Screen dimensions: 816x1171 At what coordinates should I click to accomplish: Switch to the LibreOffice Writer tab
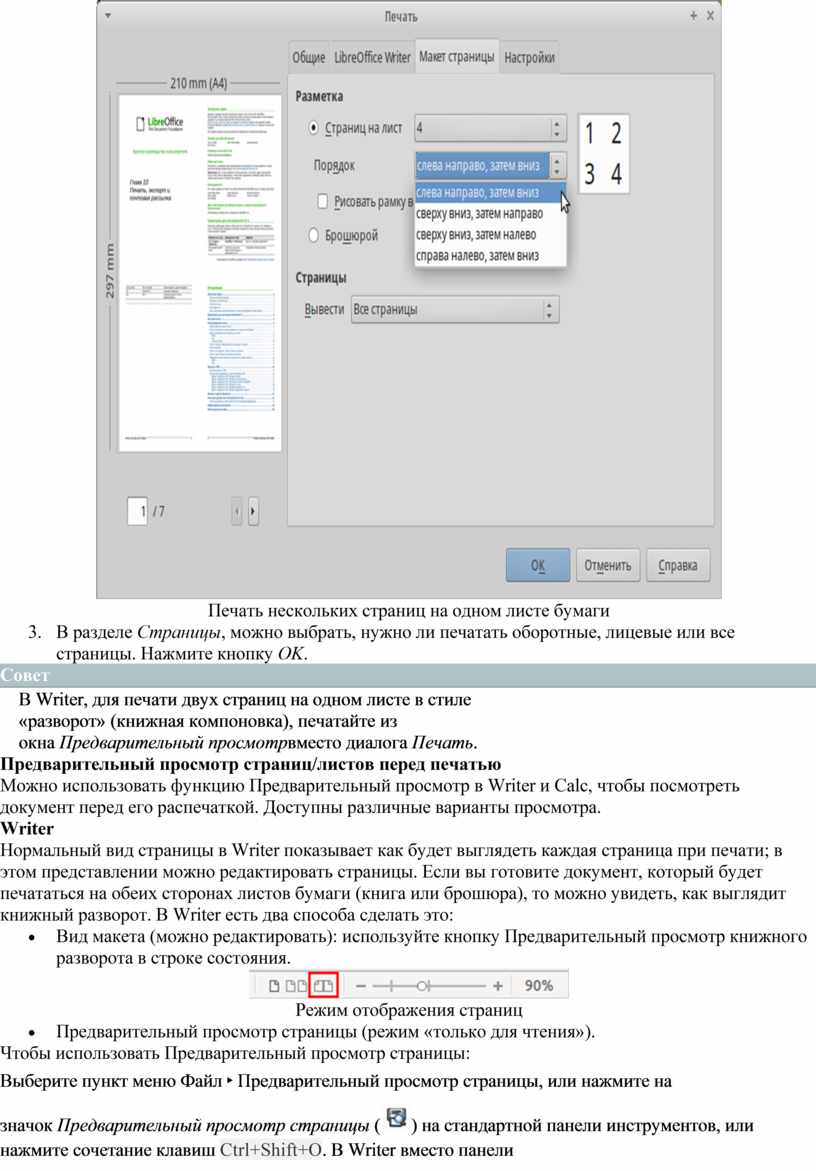click(x=372, y=58)
